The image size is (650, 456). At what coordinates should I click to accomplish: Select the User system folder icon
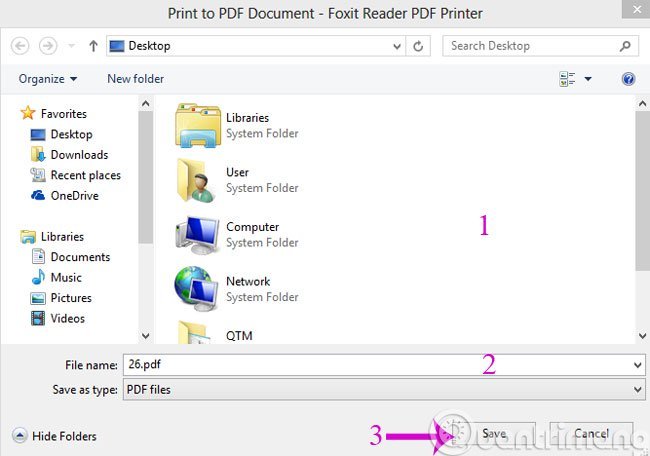coord(196,180)
